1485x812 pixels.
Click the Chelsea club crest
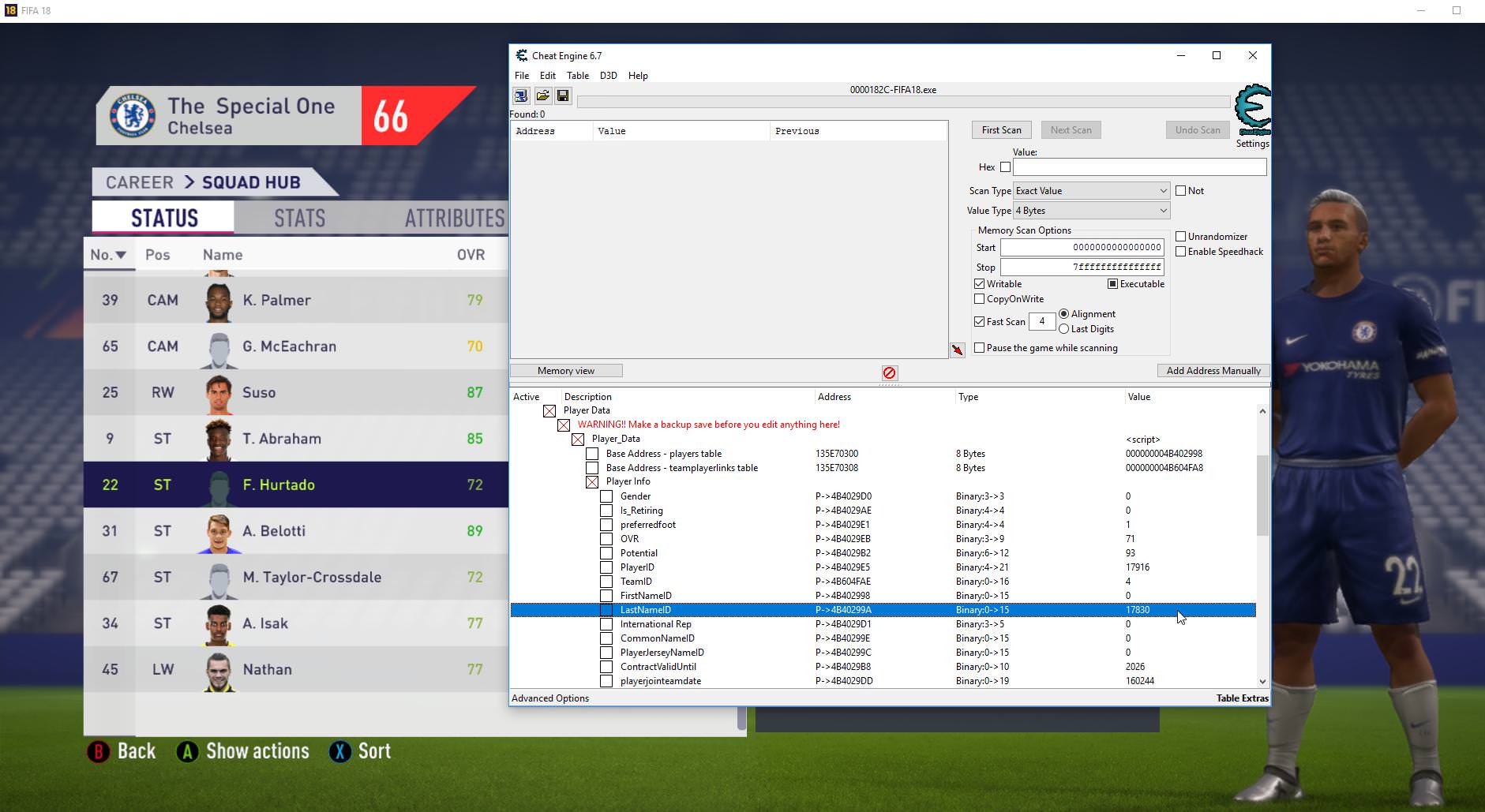[x=132, y=115]
